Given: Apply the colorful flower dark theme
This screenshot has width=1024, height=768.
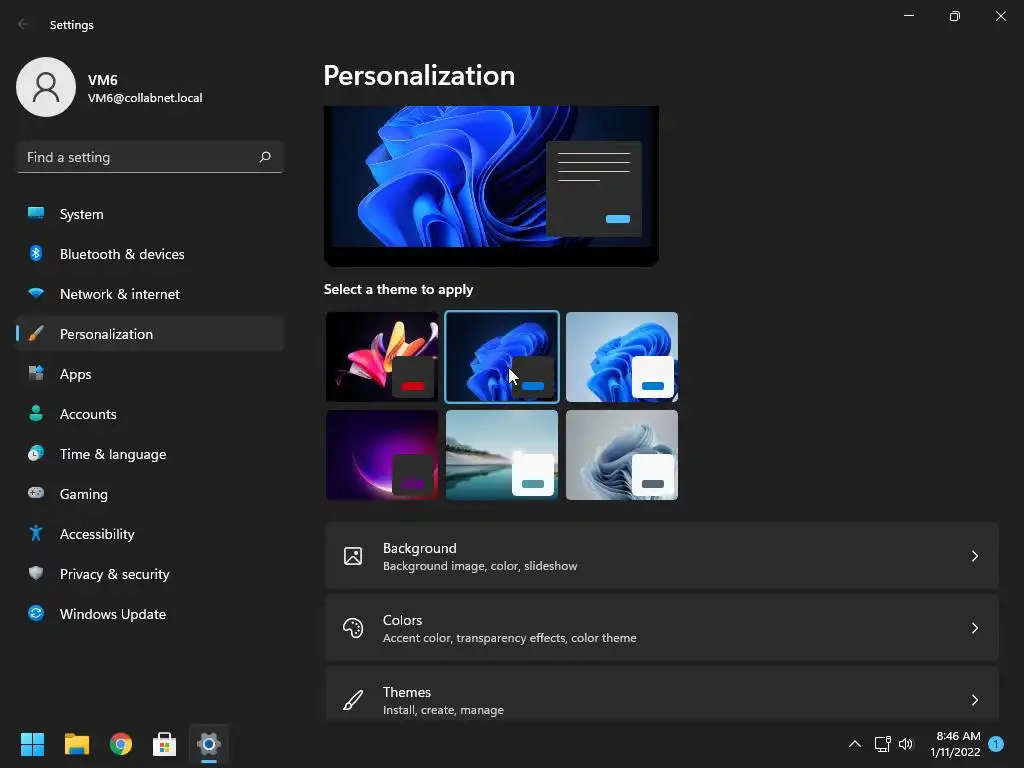Looking at the screenshot, I should coord(382,357).
